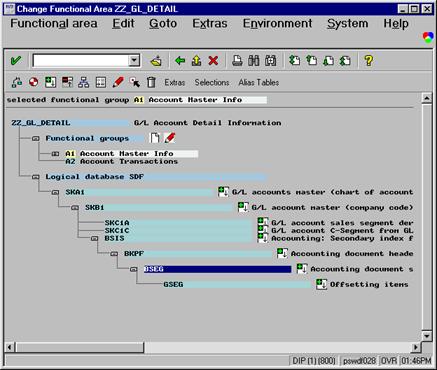Screen dimensions: 437x370
Task: Select the ZZ_GL_DETAIL root node
Action: 70,123
